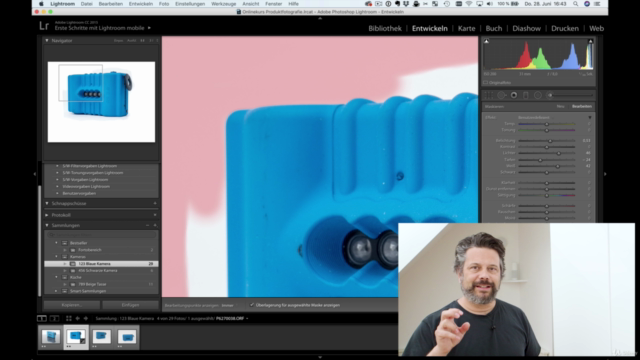Image resolution: width=640 pixels, height=360 pixels.
Task: Switch to the Bibliothek module
Action: click(385, 28)
